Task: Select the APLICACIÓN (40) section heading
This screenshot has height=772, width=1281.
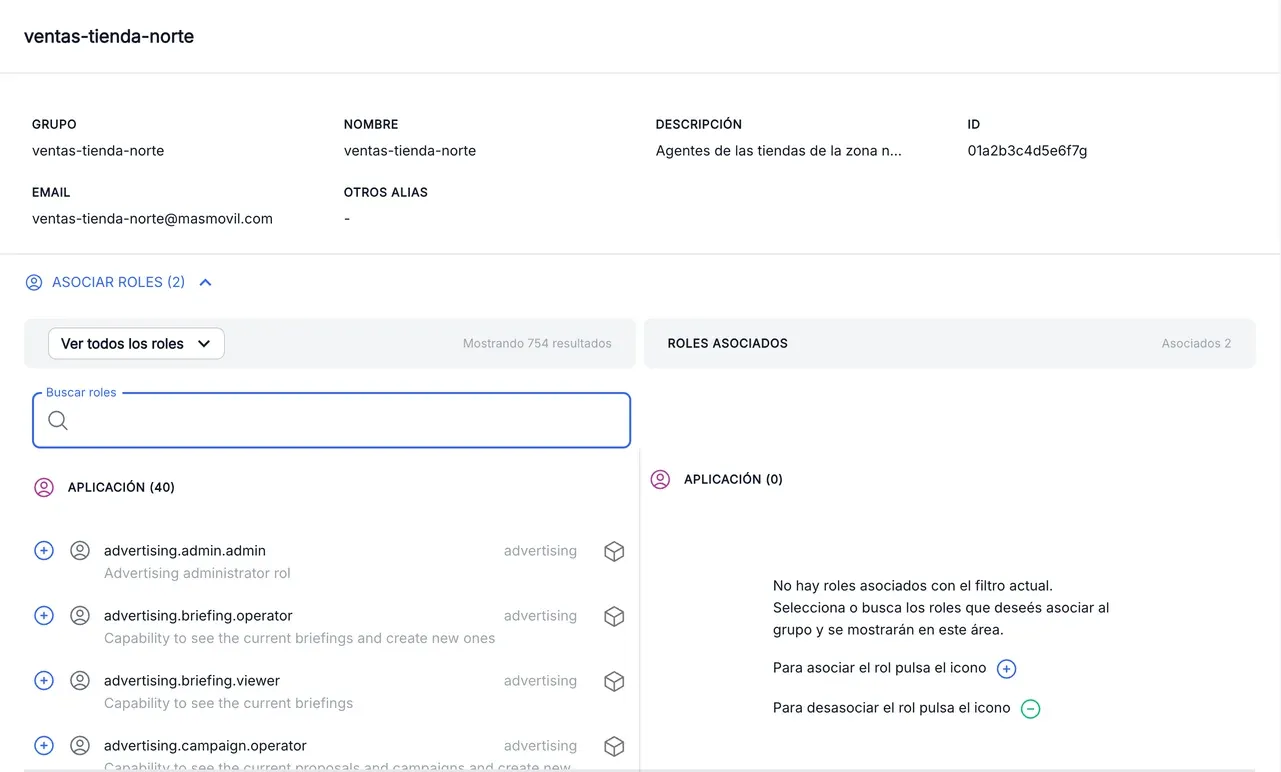Action: [121, 488]
